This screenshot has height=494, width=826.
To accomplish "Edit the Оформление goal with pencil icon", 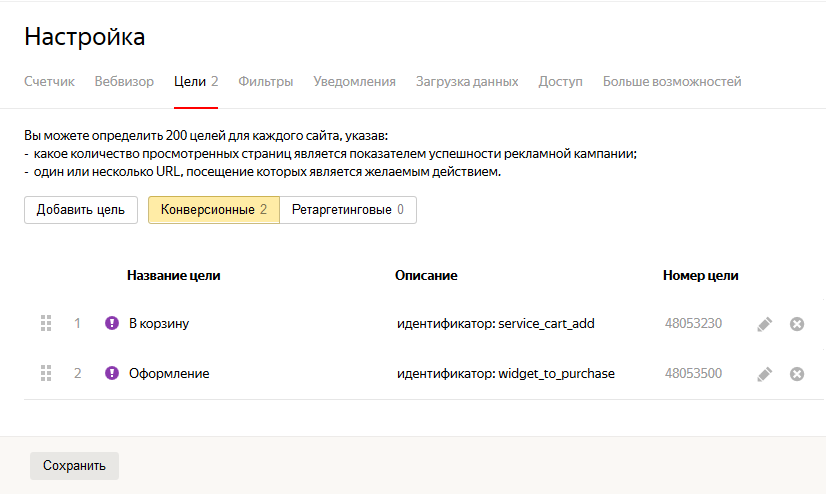I will (x=764, y=374).
